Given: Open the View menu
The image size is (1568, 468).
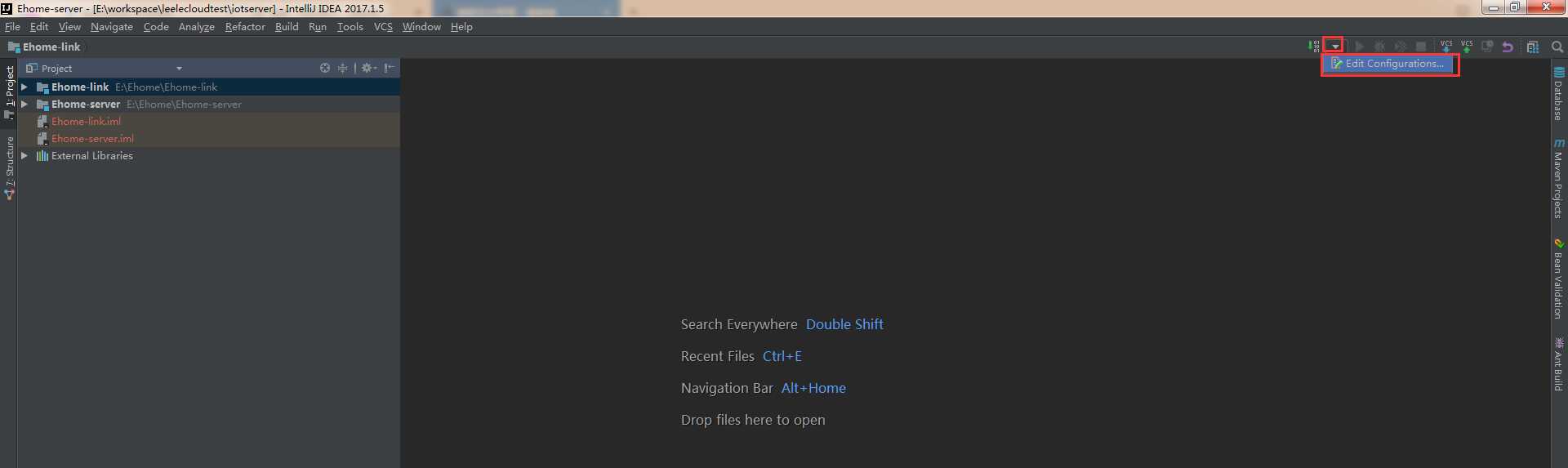Looking at the screenshot, I should tap(69, 27).
